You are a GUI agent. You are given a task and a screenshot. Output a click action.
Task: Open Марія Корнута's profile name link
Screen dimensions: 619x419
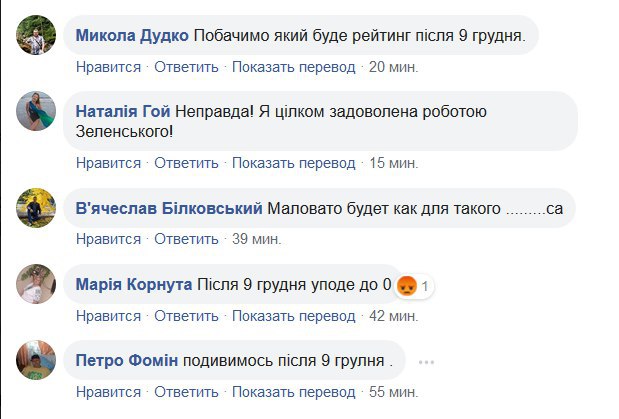[x=134, y=285]
